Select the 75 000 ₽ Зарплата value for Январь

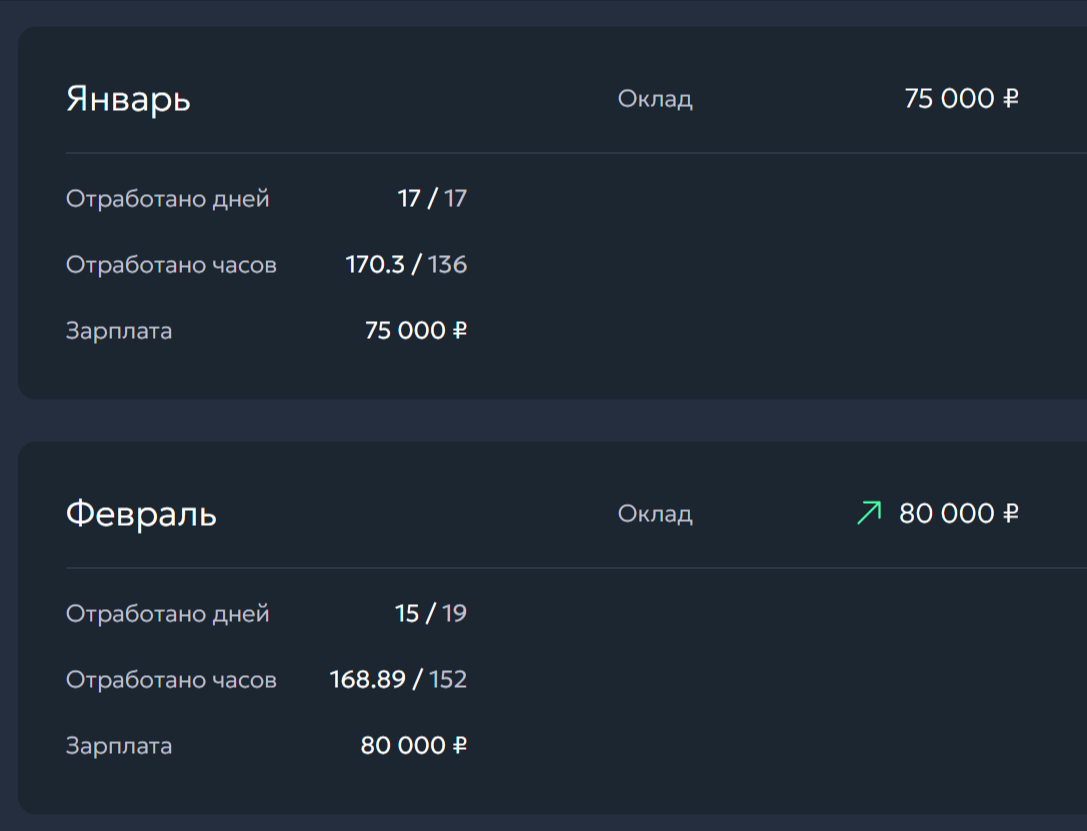416,331
